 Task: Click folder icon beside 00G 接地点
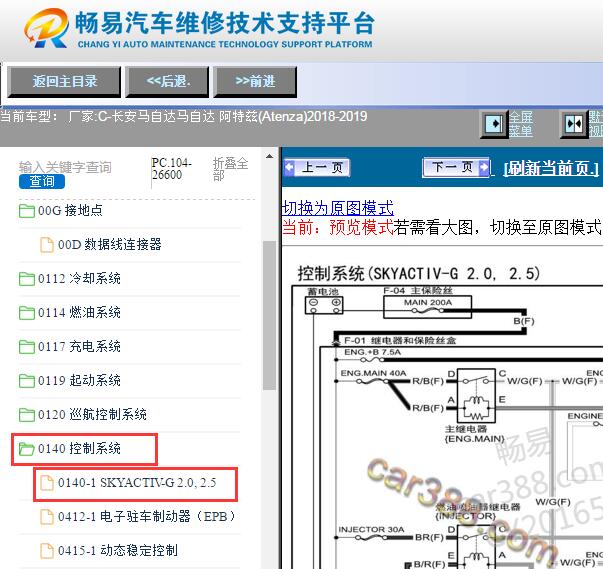(x=27, y=211)
